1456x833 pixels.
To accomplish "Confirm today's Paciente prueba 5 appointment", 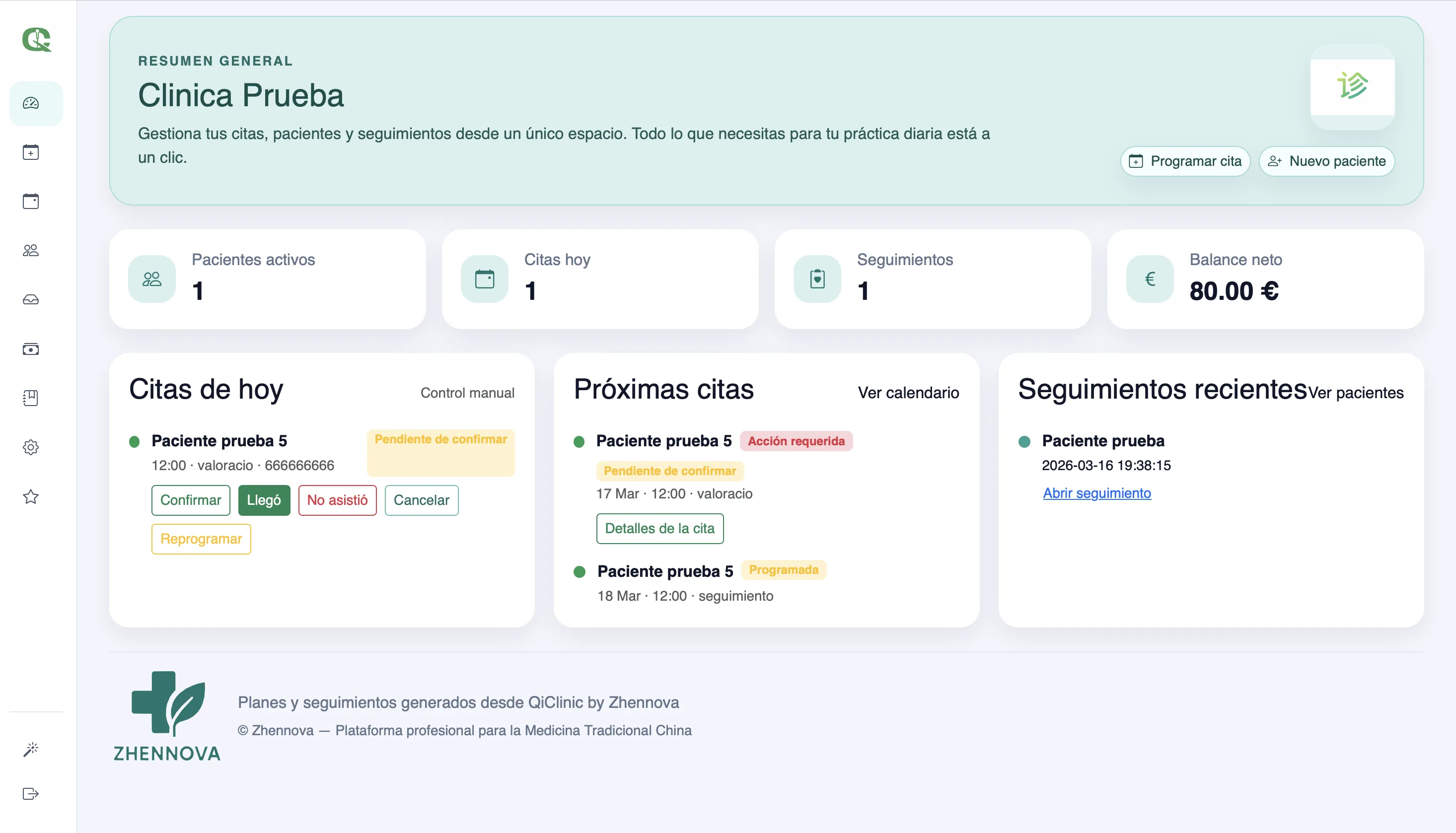I will 191,500.
